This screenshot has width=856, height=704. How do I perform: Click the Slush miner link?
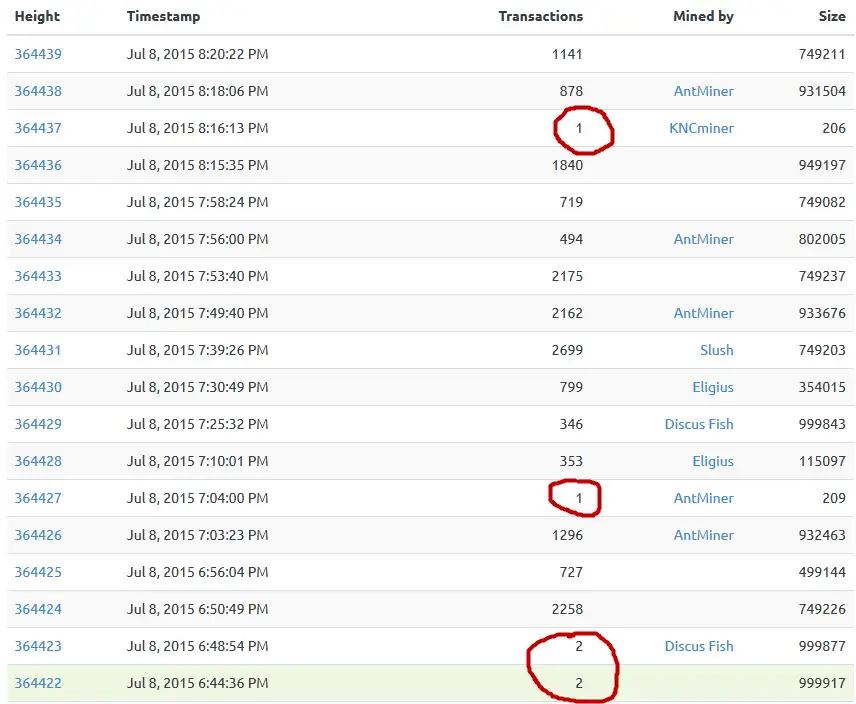716,350
